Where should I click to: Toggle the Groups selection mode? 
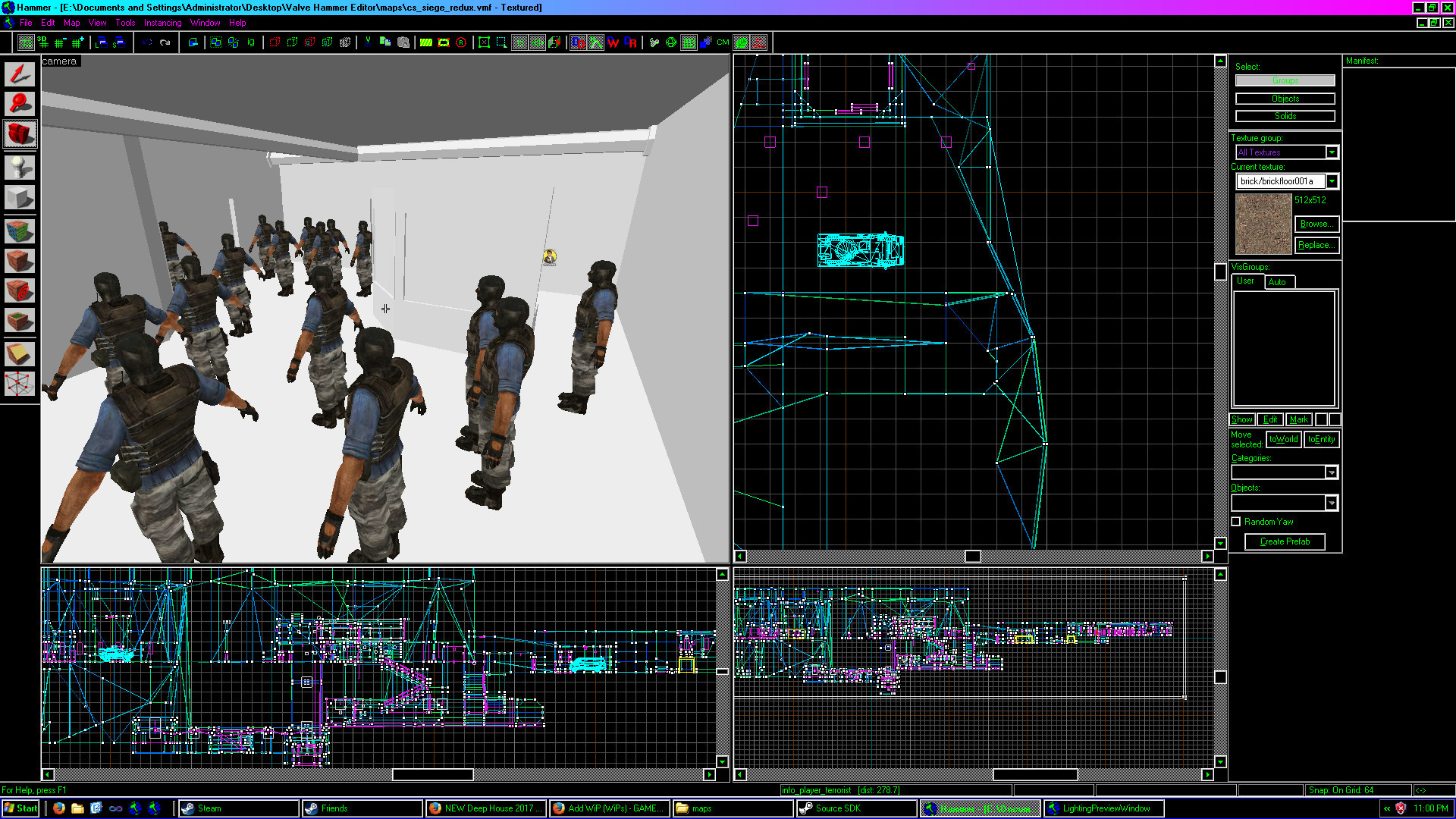pyautogui.click(x=1285, y=80)
